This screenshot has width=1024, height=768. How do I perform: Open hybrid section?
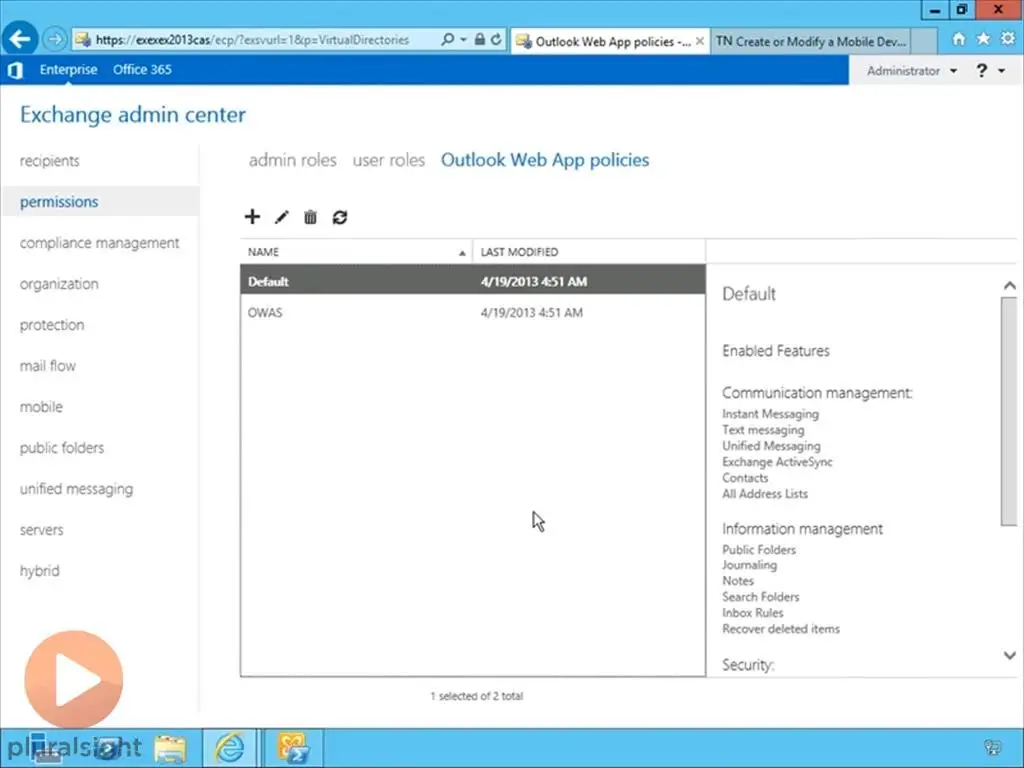(39, 571)
